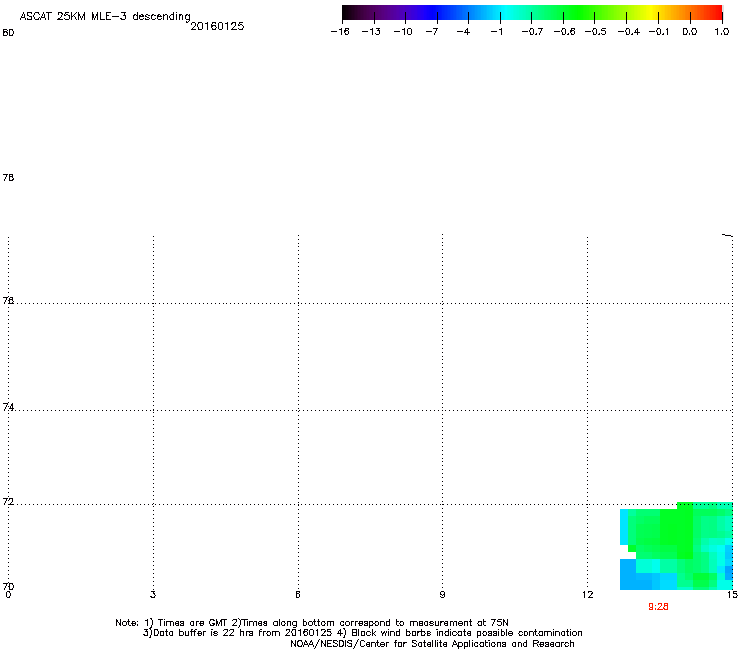
Task: Click the longitude label 6
Action: pyautogui.click(x=298, y=594)
